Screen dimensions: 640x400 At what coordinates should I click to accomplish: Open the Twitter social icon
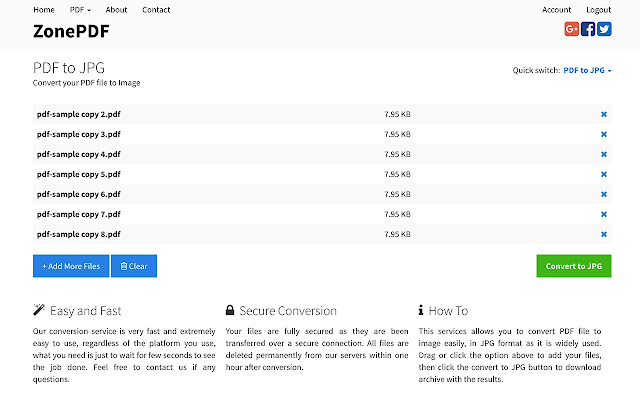[x=604, y=29]
